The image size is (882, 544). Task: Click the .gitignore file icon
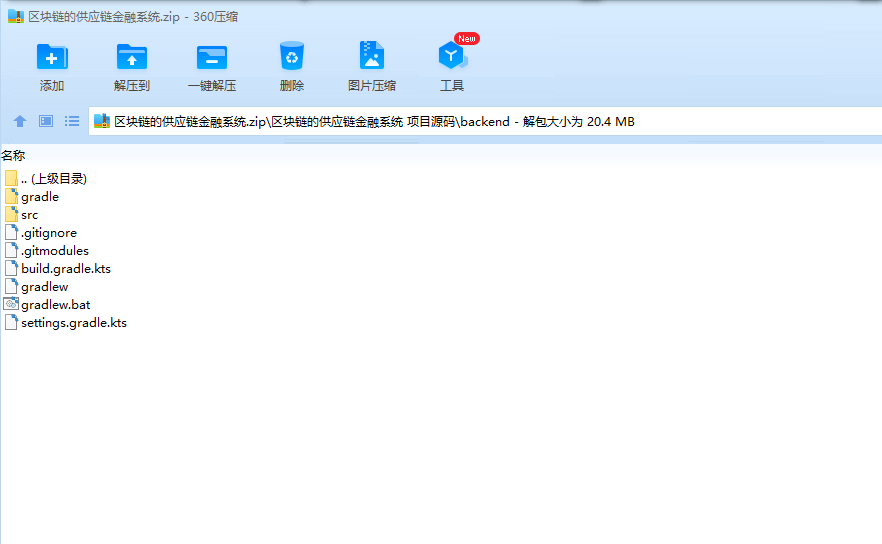tap(11, 232)
